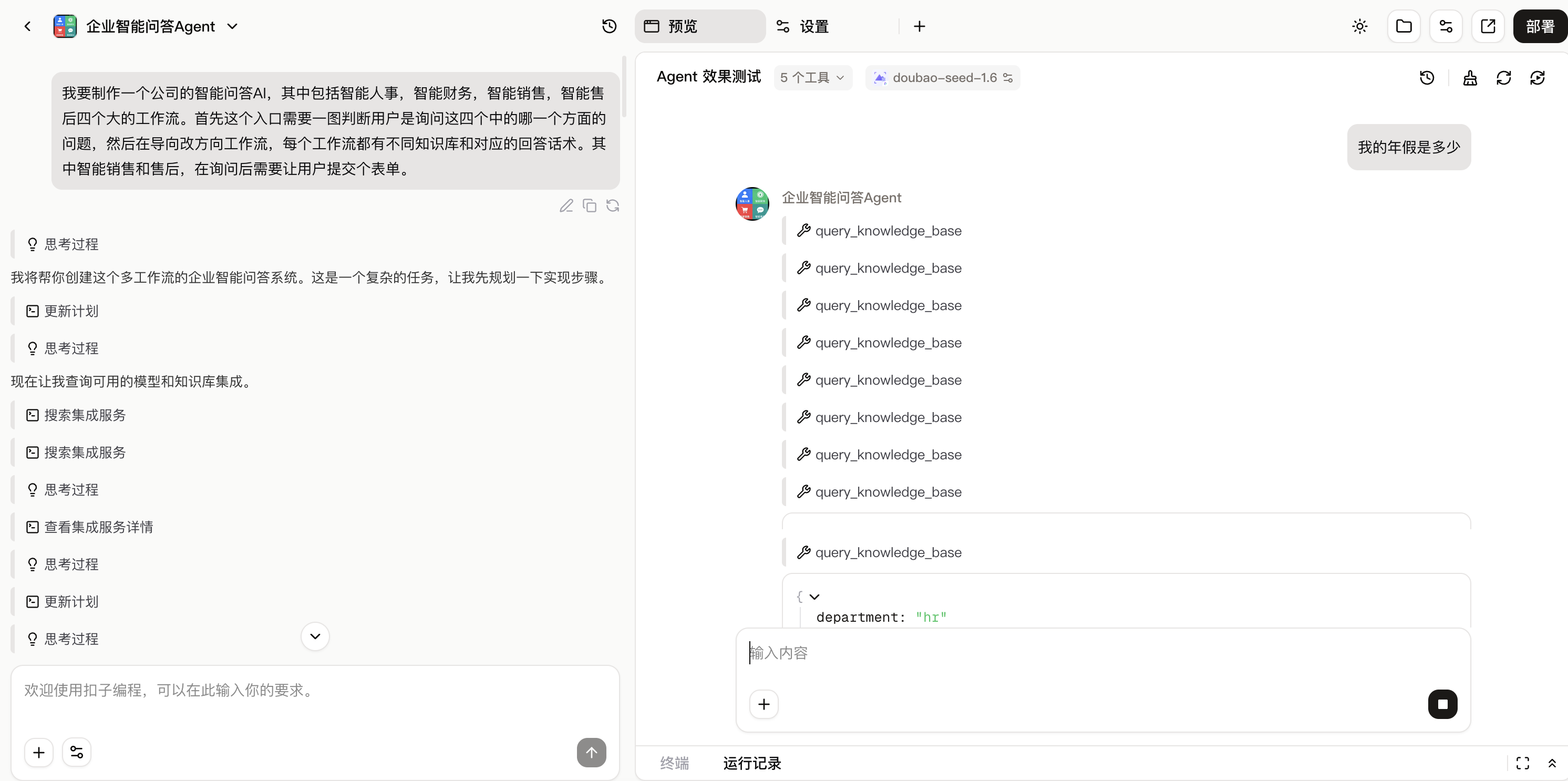Click the 部署 deploy button

(1540, 26)
